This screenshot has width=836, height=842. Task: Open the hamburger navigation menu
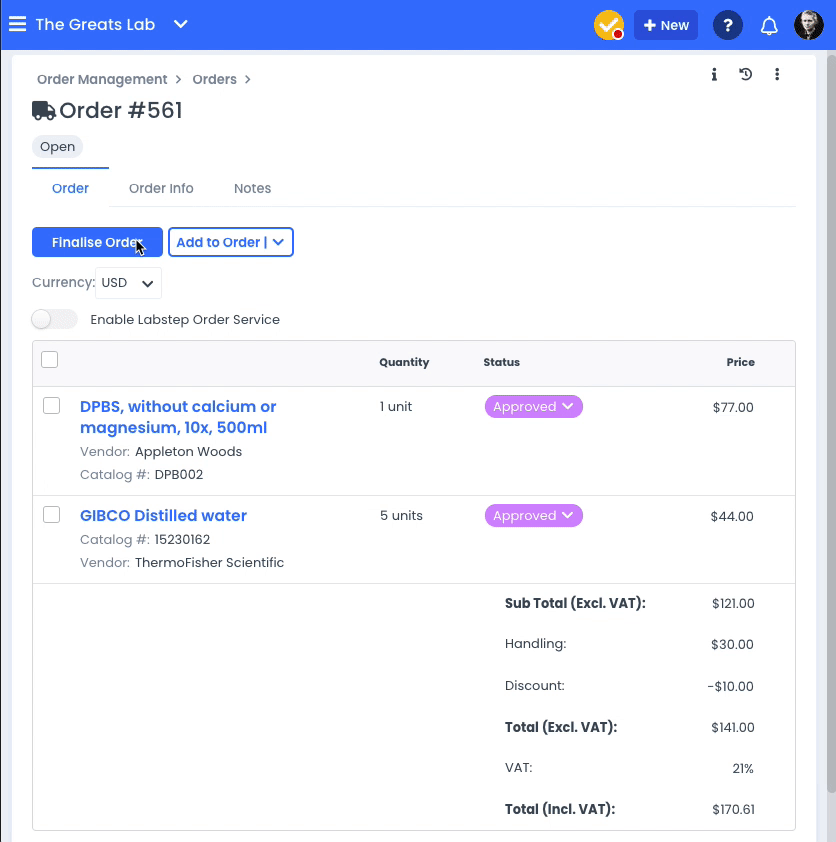(x=17, y=24)
